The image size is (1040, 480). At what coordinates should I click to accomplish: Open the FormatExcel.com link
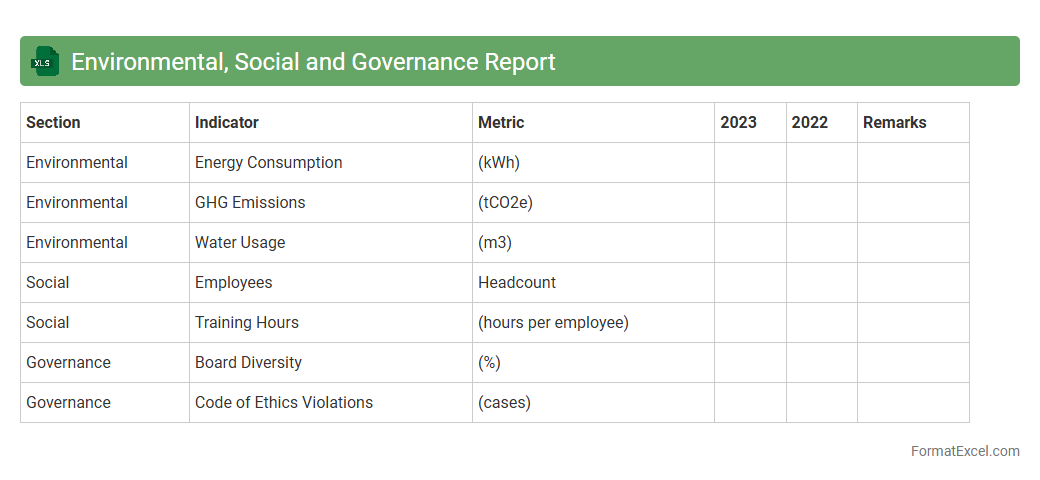coord(964,451)
